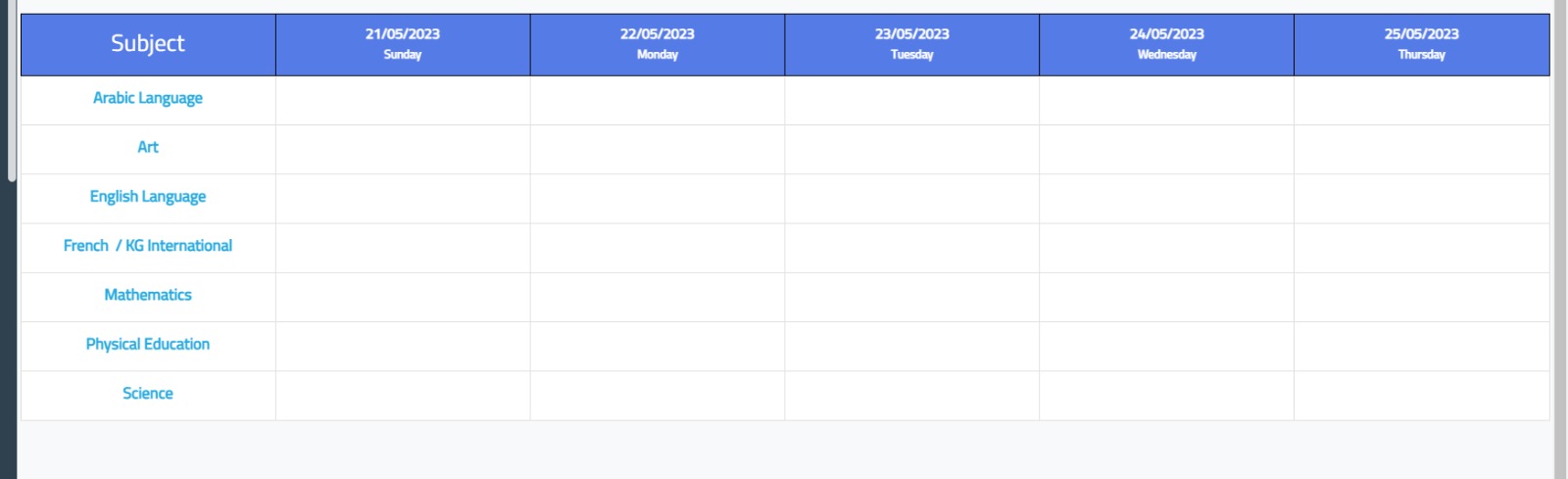Click the left sidebar scrollbar thumb

click(x=12, y=88)
